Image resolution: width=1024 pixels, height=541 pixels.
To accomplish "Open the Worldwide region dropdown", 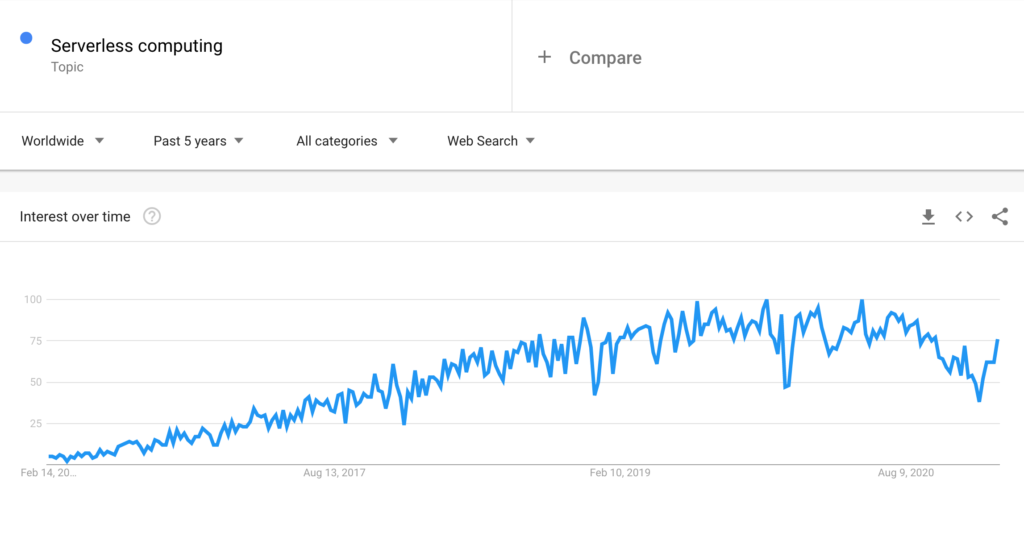I will click(63, 141).
